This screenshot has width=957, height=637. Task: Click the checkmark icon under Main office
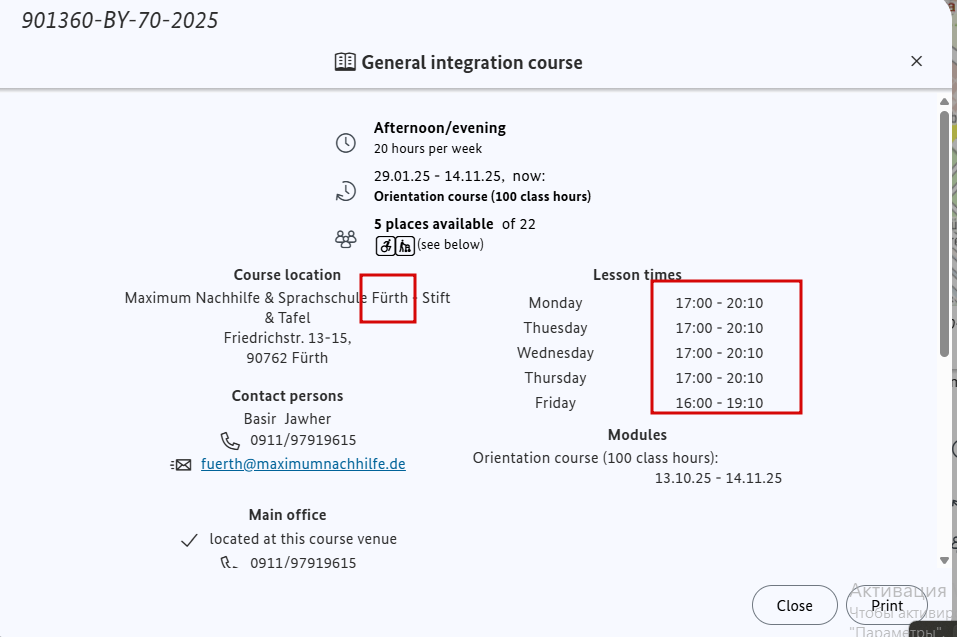click(x=190, y=540)
